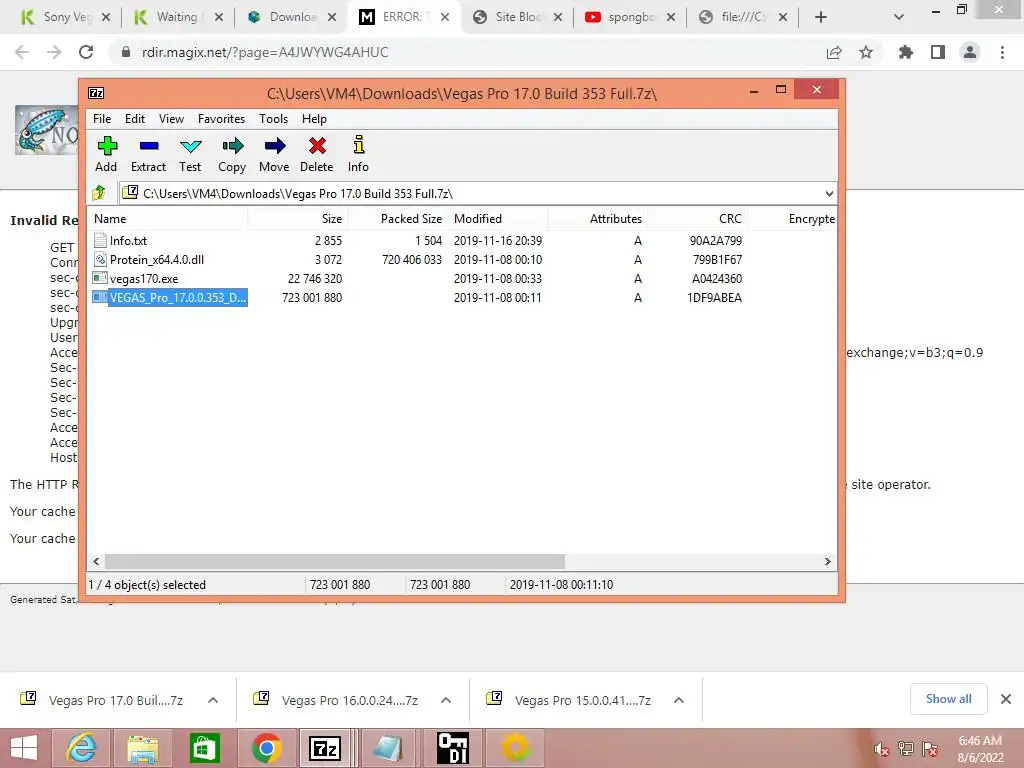Click the 7-Zip taskbar icon
1024x768 pixels.
(x=326, y=748)
